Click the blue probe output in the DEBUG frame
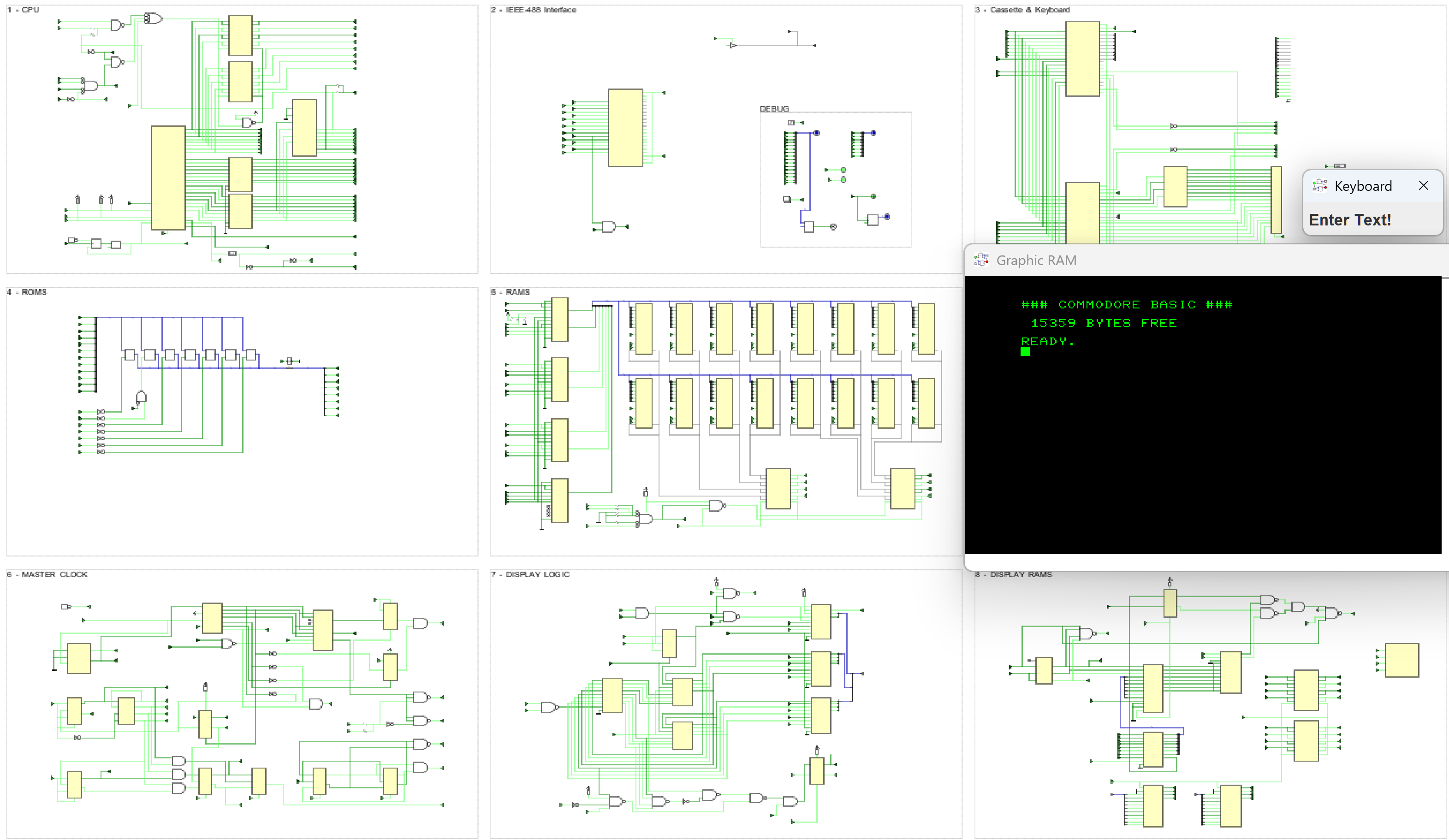 click(817, 133)
